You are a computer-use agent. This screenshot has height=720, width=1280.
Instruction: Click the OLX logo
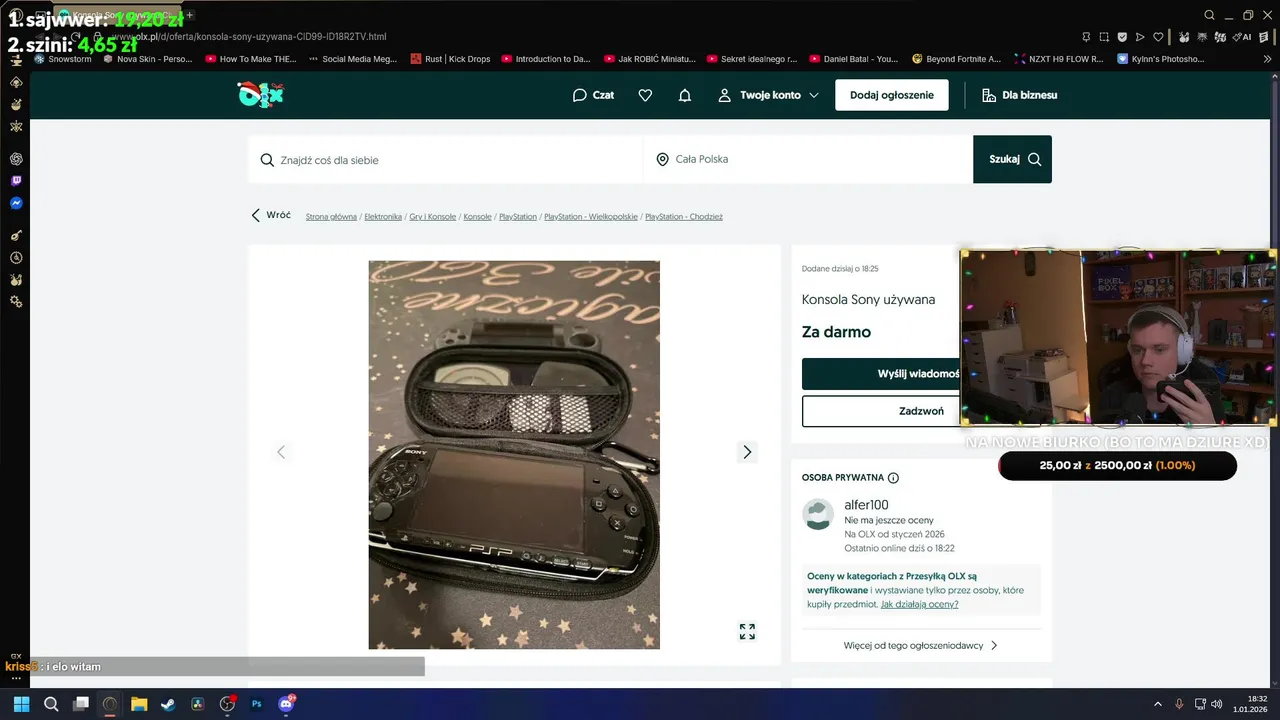[260, 95]
